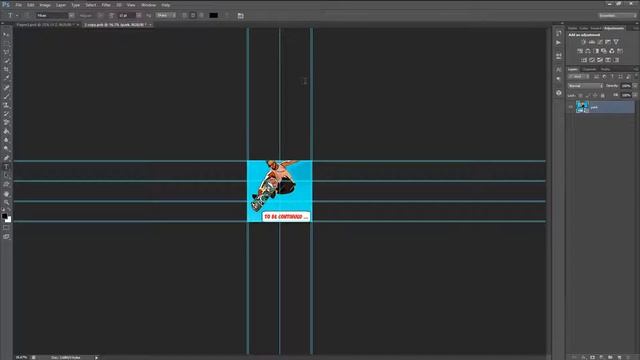Open the font size dropdown arrow
Image resolution: width=640 pixels, height=360 pixels.
click(x=138, y=16)
